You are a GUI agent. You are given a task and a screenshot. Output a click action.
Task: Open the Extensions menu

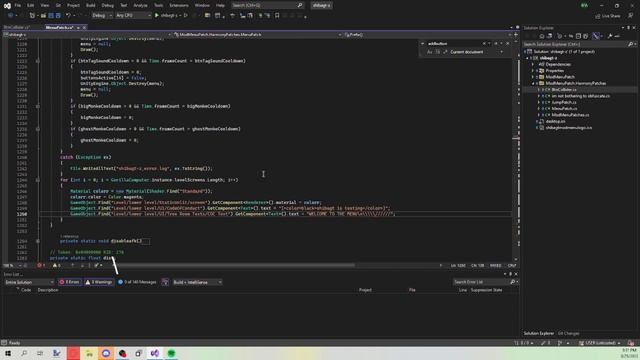(179, 5)
